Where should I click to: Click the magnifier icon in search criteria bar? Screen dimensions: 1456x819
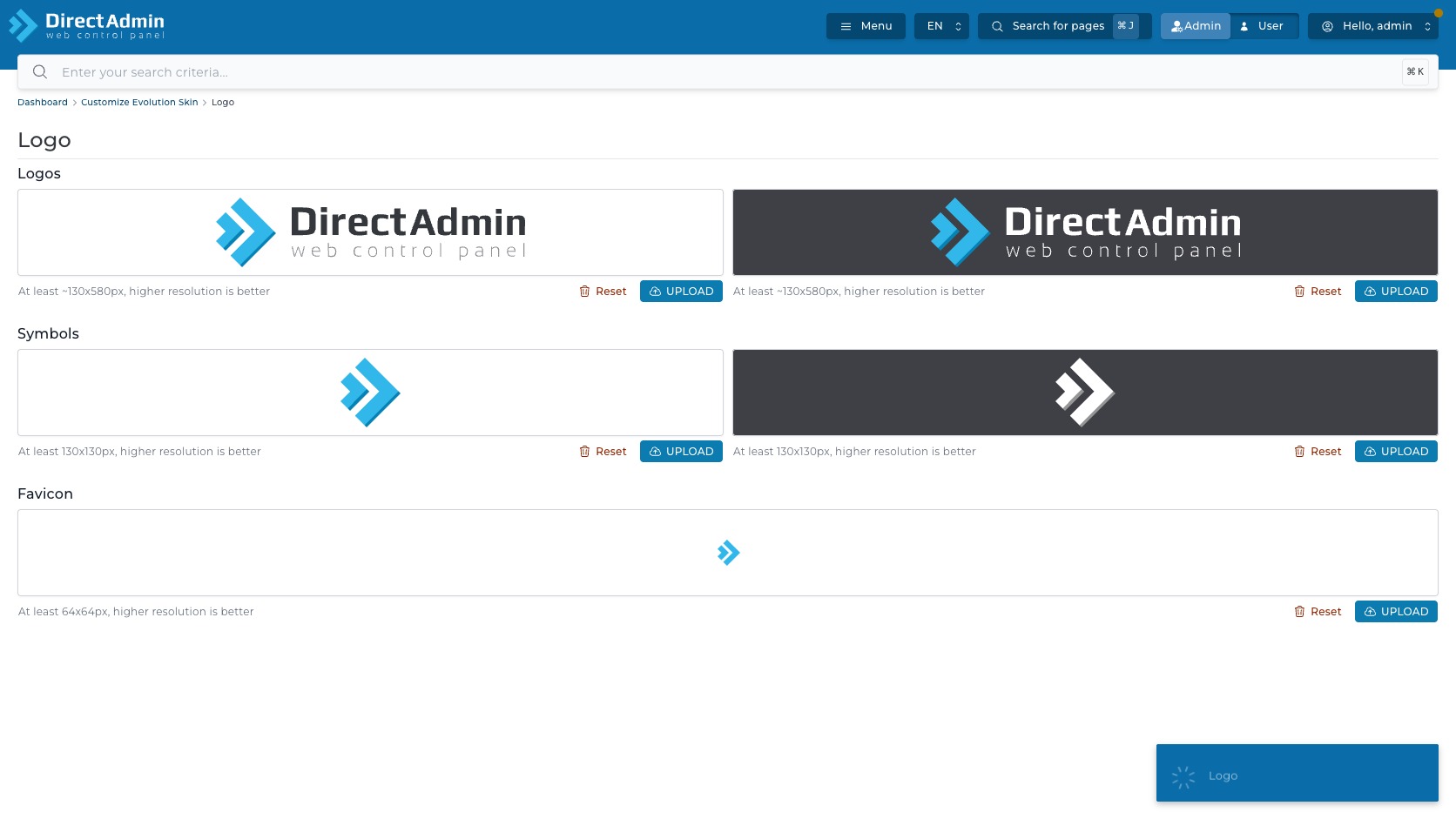[40, 72]
